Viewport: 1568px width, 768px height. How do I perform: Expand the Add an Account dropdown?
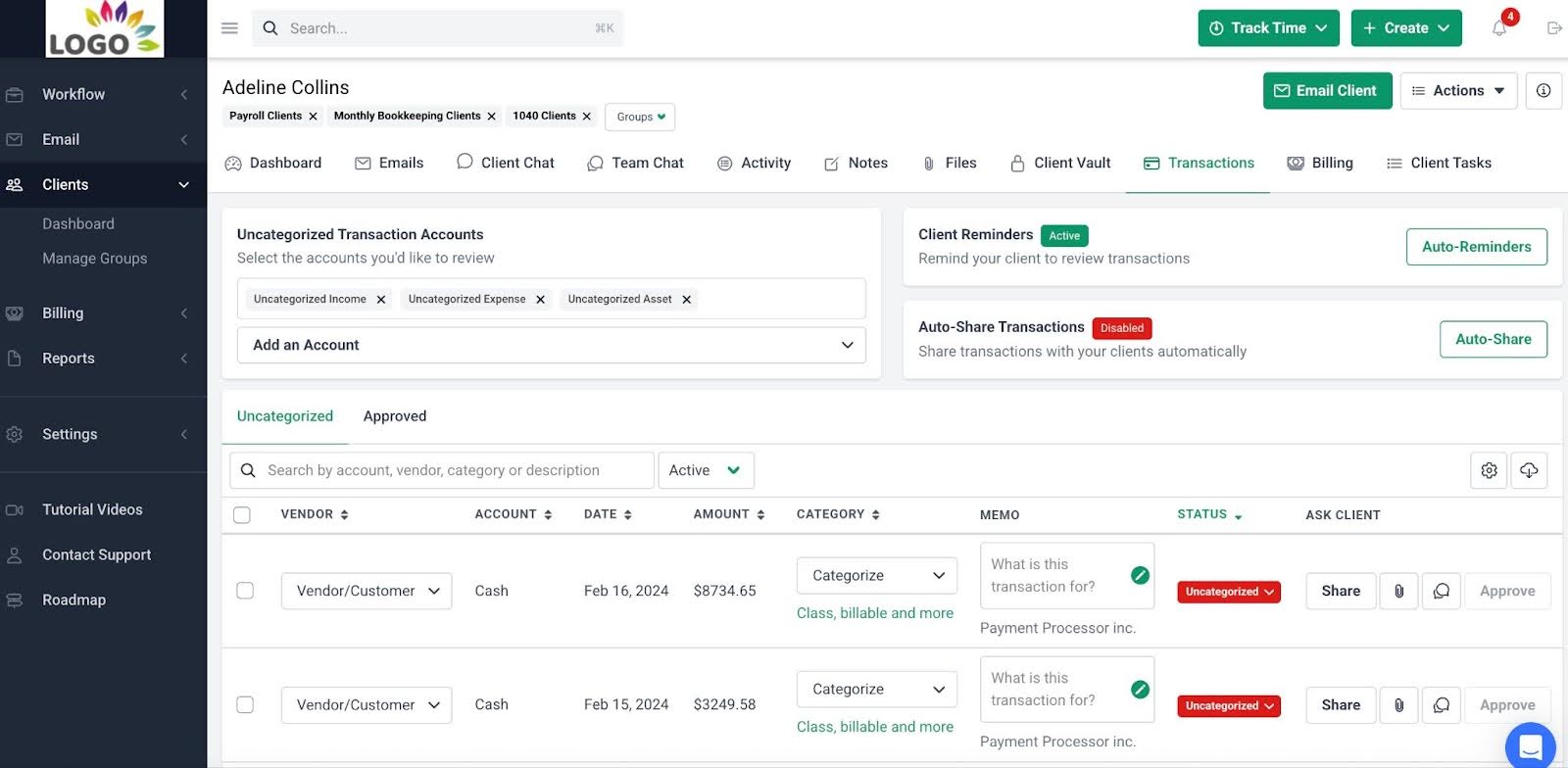551,345
